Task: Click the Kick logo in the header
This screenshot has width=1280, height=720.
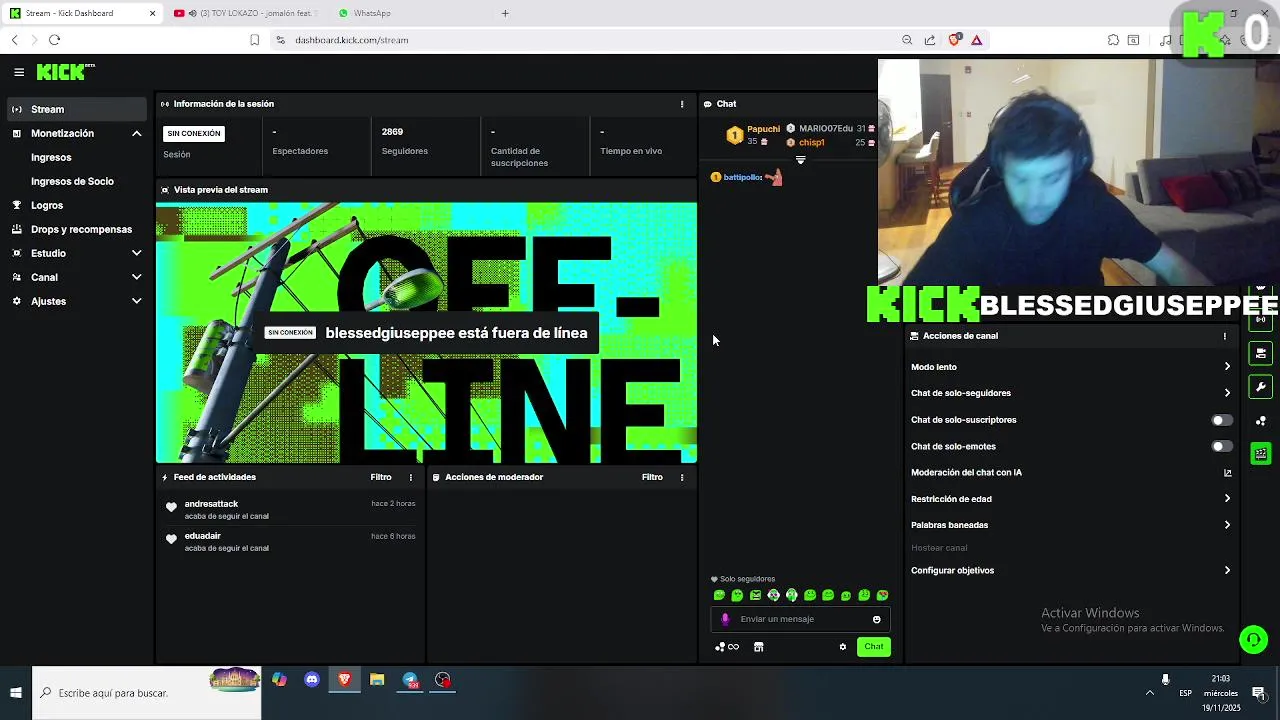Action: tap(65, 72)
